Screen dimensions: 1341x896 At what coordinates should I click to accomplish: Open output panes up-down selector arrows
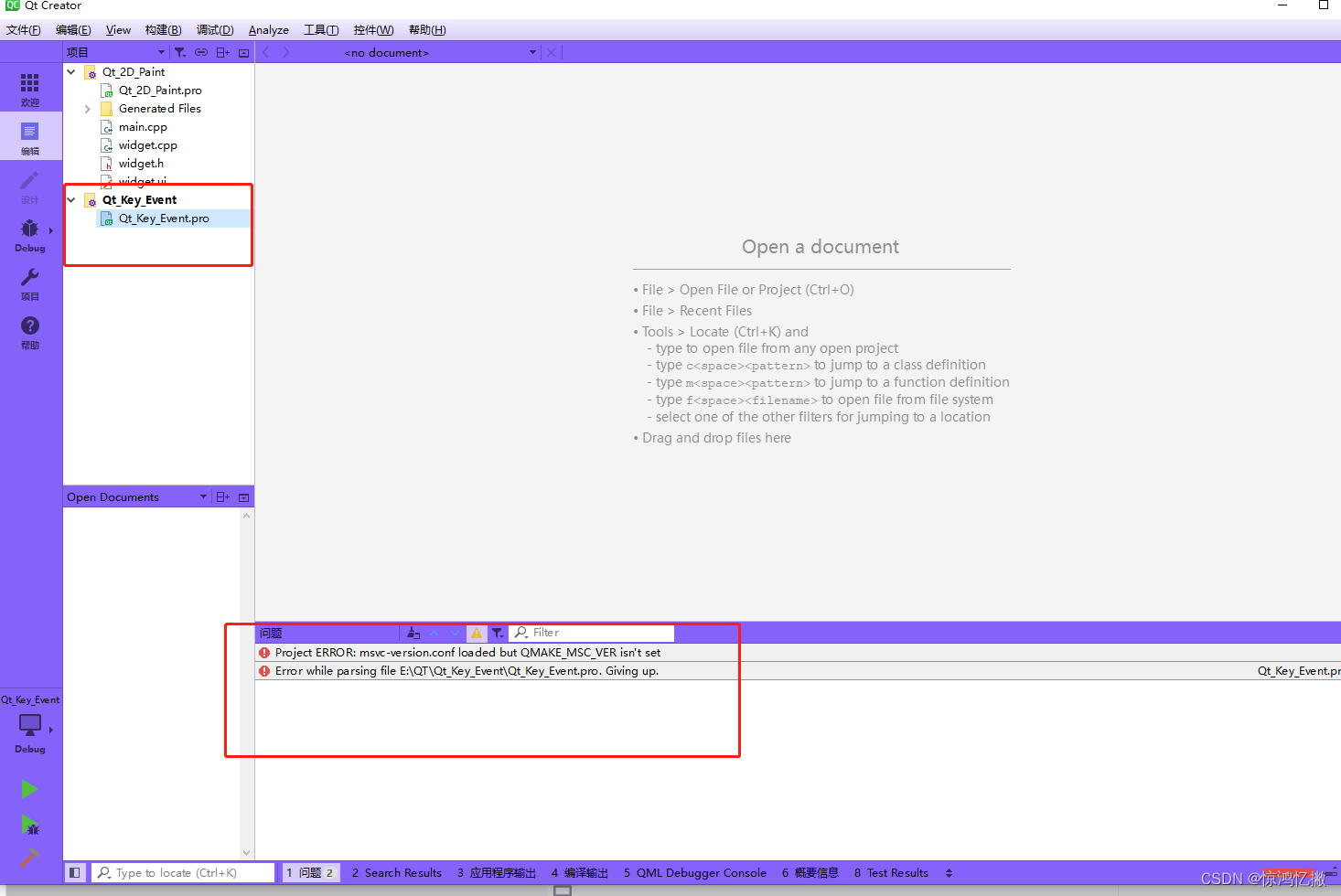pyautogui.click(x=949, y=873)
